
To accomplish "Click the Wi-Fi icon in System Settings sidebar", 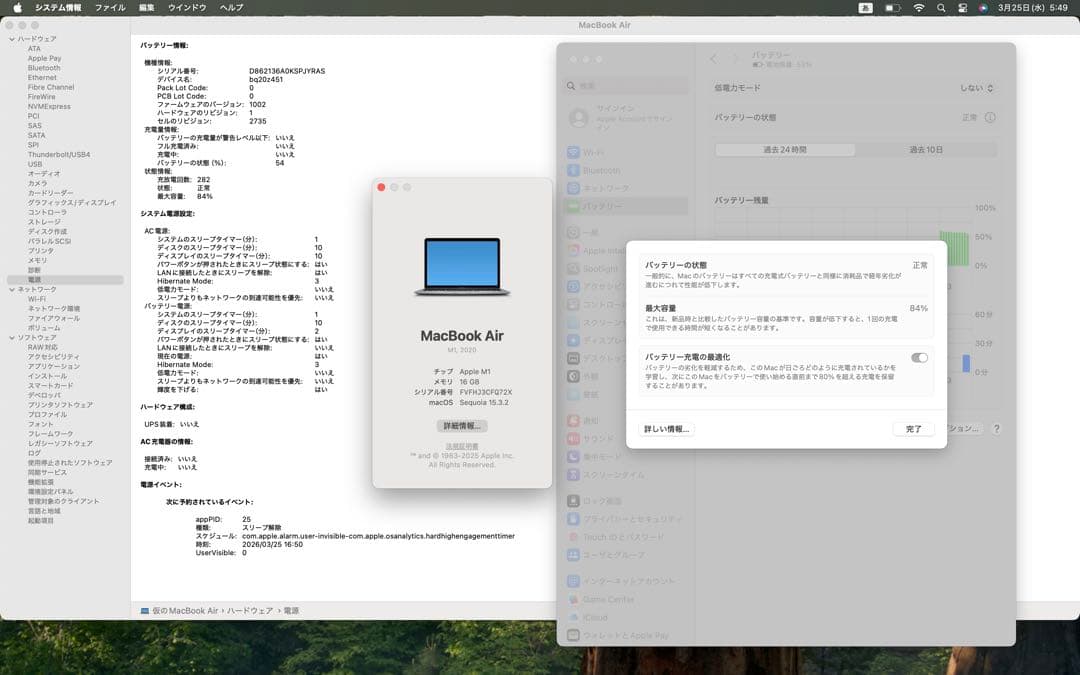I will (573, 152).
